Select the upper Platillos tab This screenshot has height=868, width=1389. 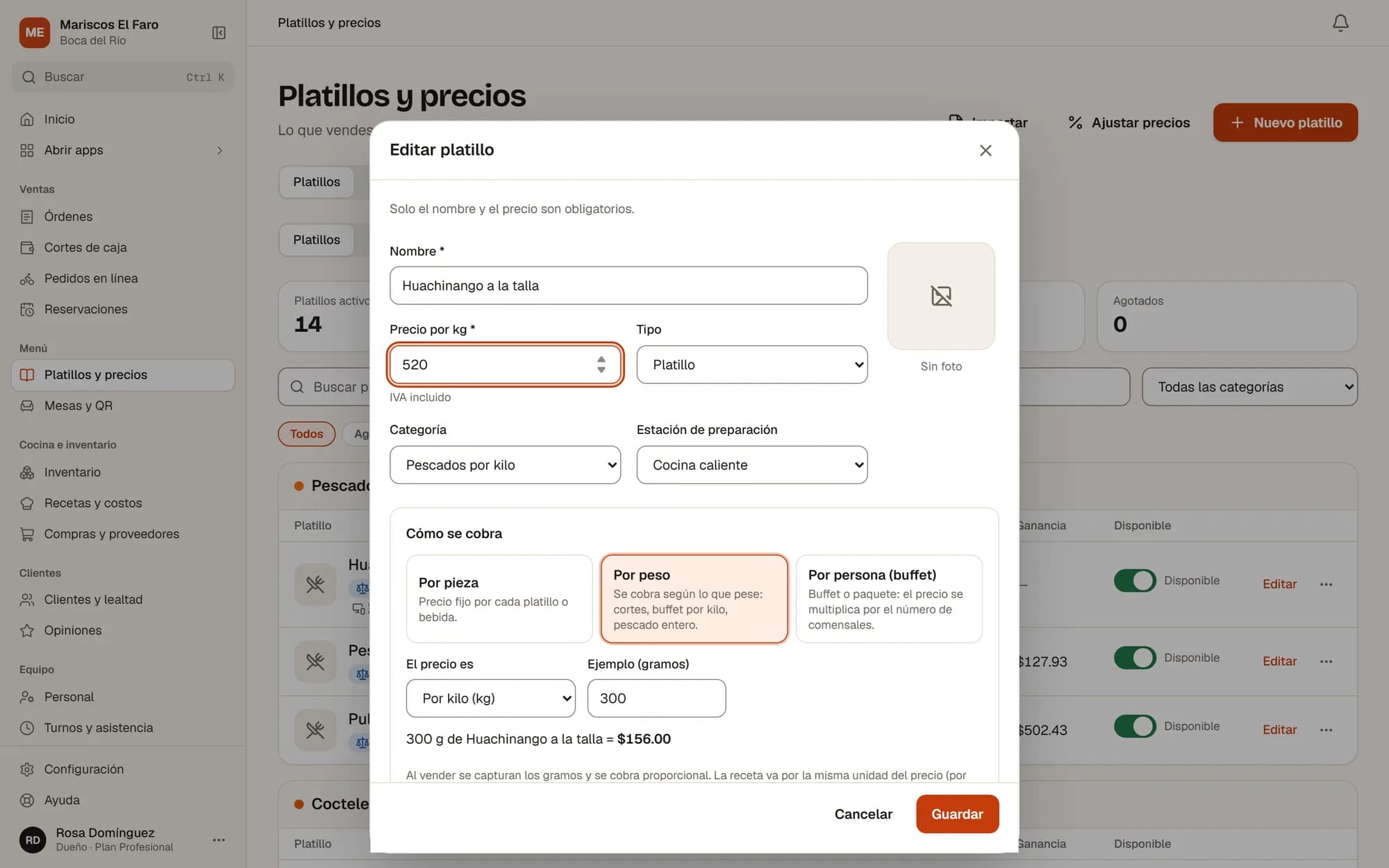(316, 182)
